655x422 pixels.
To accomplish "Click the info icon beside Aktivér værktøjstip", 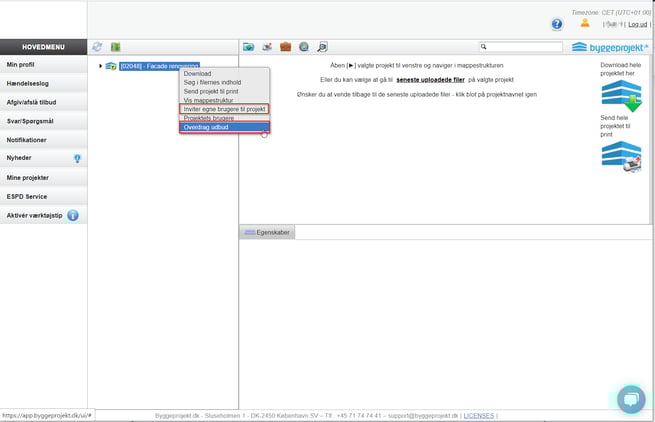I will point(73,215).
